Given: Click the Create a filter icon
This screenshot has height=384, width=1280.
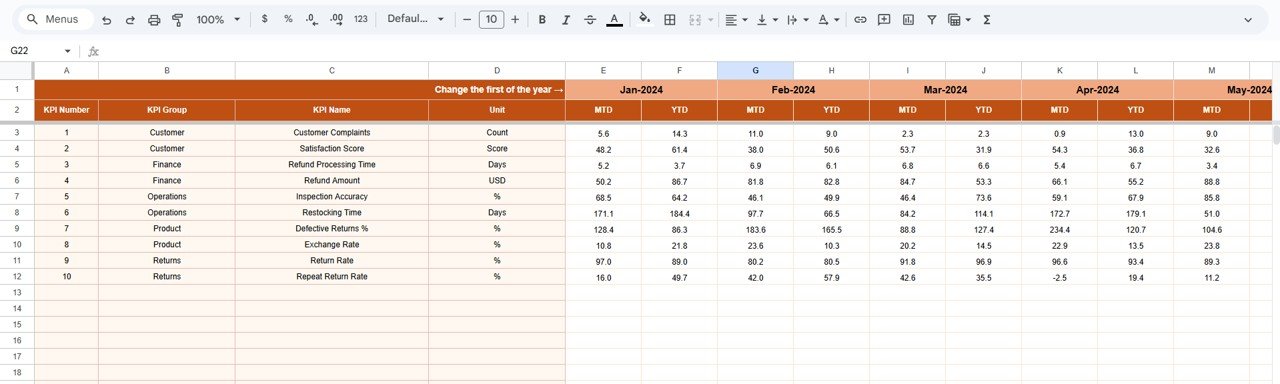Looking at the screenshot, I should 932,19.
